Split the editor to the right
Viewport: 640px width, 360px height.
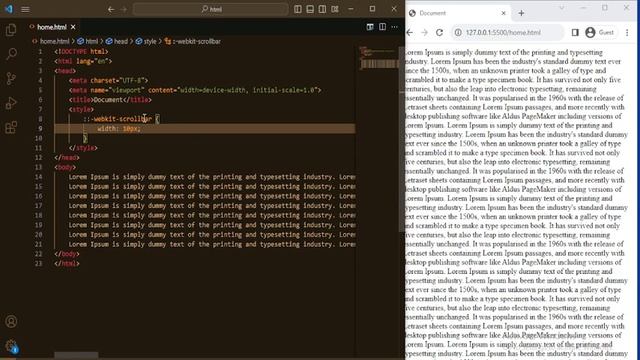[x=382, y=27]
